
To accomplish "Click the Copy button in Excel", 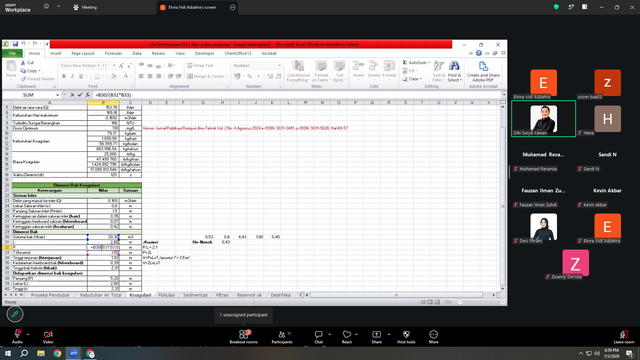I will [x=31, y=71].
